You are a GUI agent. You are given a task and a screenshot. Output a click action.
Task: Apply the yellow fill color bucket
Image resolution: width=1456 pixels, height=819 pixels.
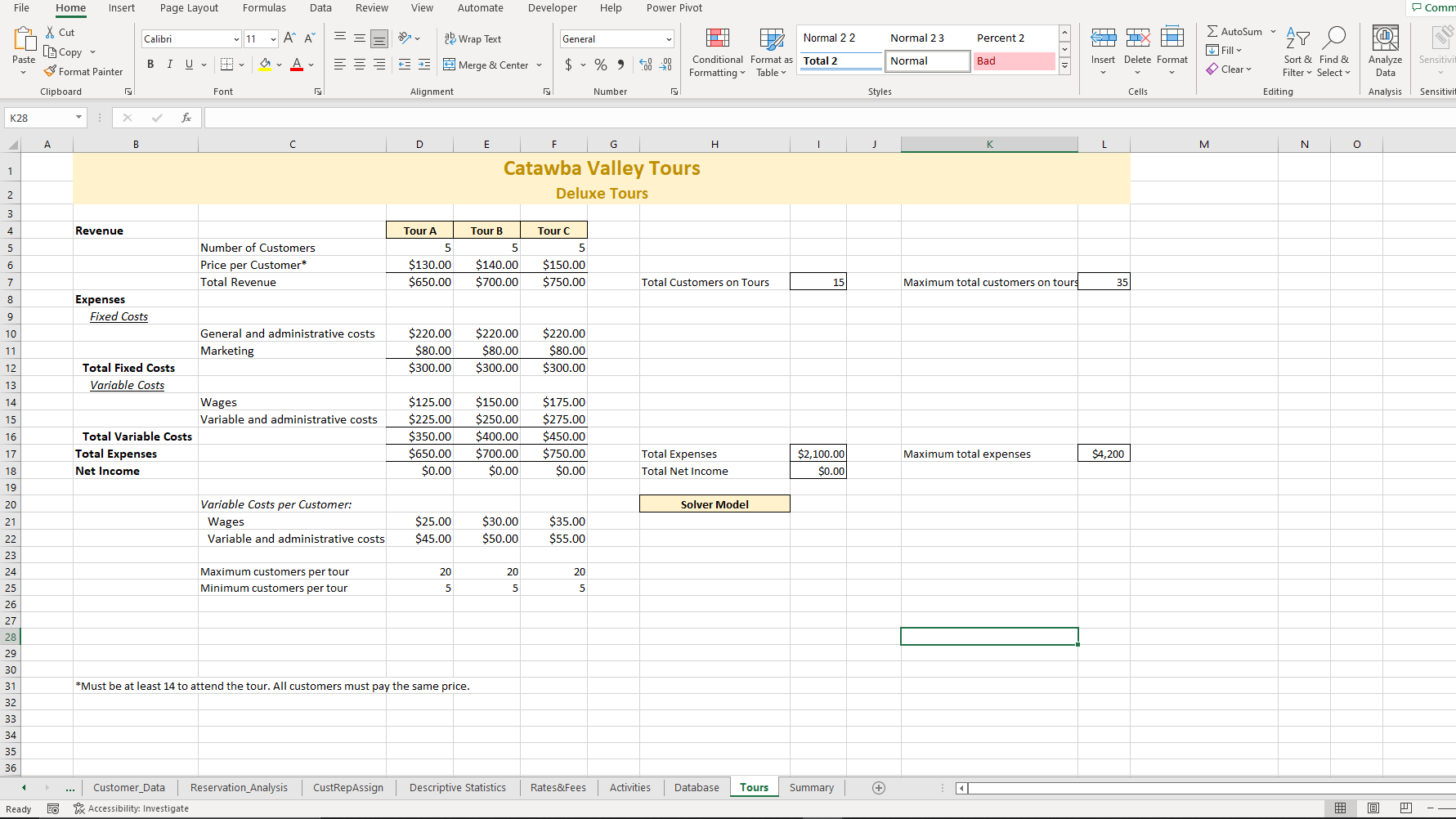[265, 65]
